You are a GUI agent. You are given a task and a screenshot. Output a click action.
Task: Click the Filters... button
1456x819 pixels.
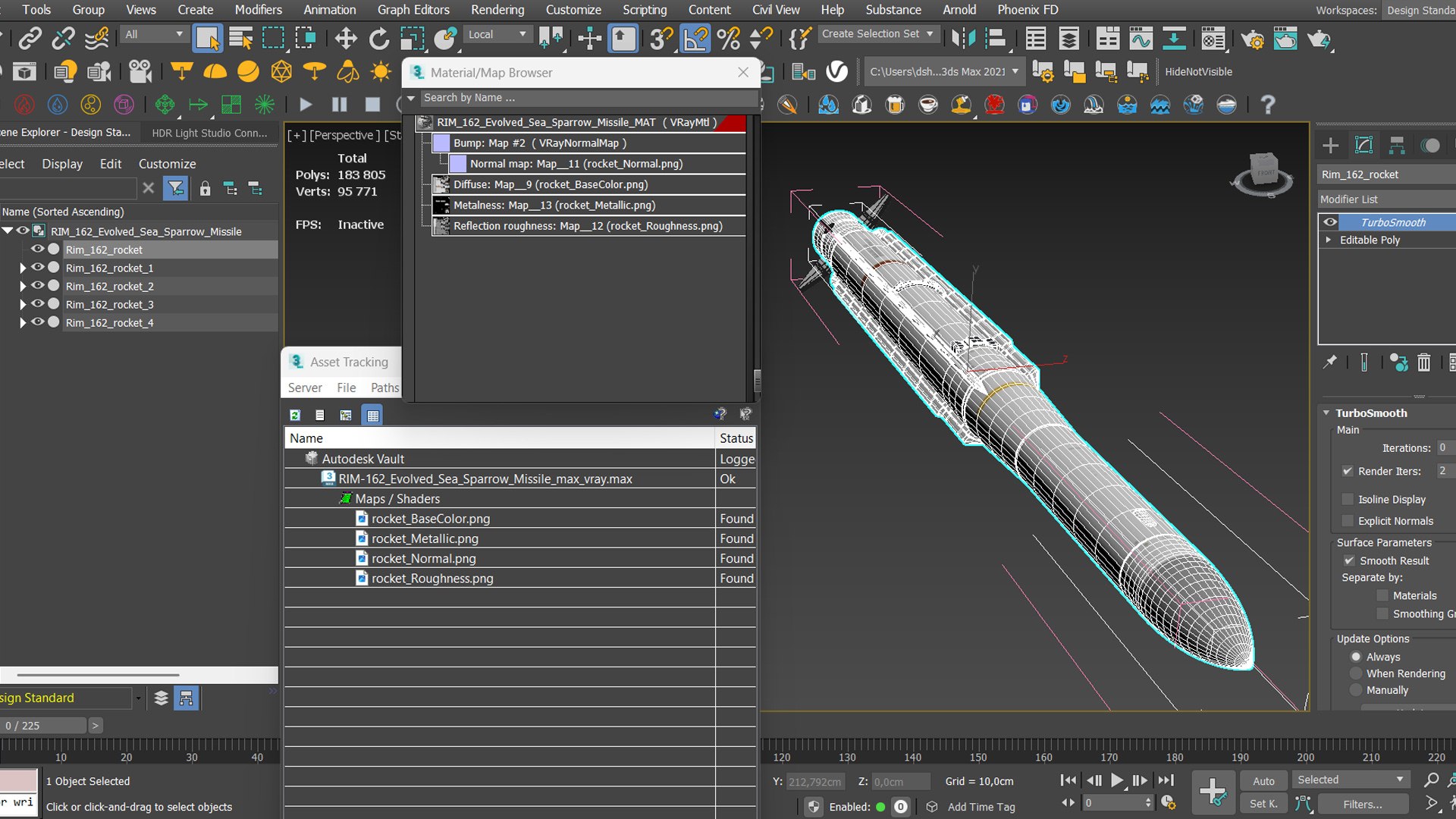[x=1363, y=804]
